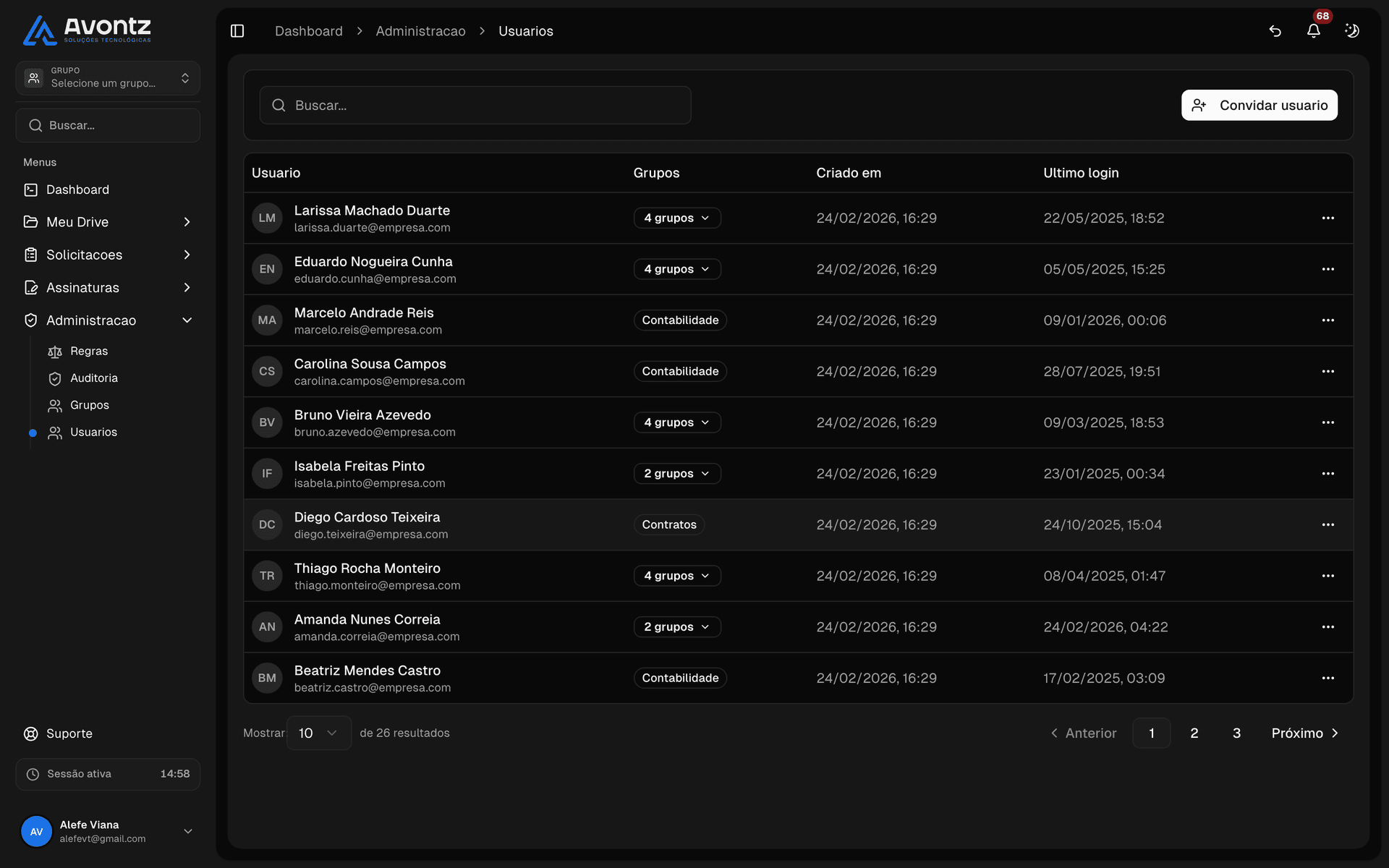
Task: Open actions menu for Diego Cardoso Teixeira
Action: coord(1328,524)
